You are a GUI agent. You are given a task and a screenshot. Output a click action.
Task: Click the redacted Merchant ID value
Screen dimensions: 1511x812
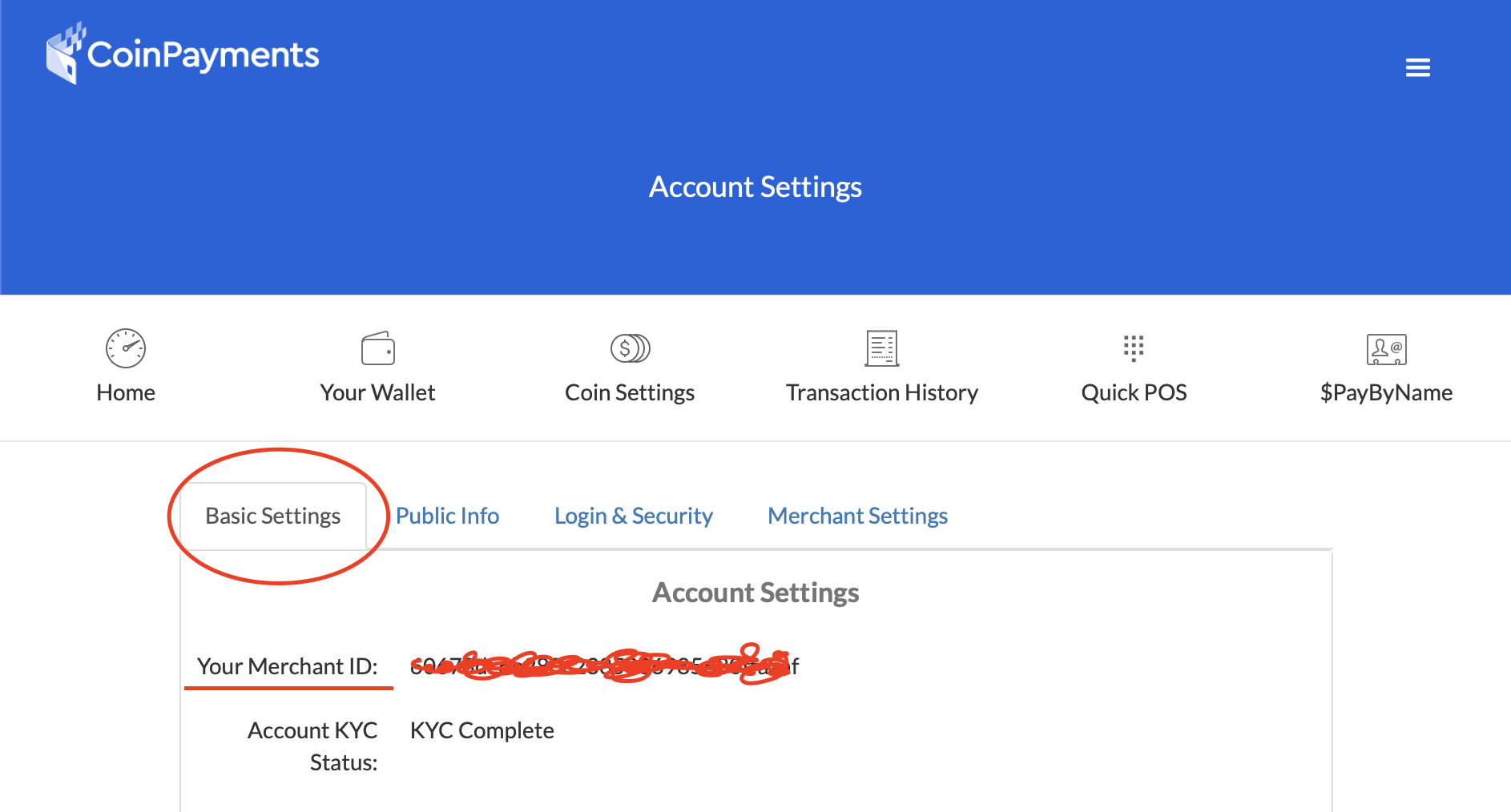(x=604, y=666)
